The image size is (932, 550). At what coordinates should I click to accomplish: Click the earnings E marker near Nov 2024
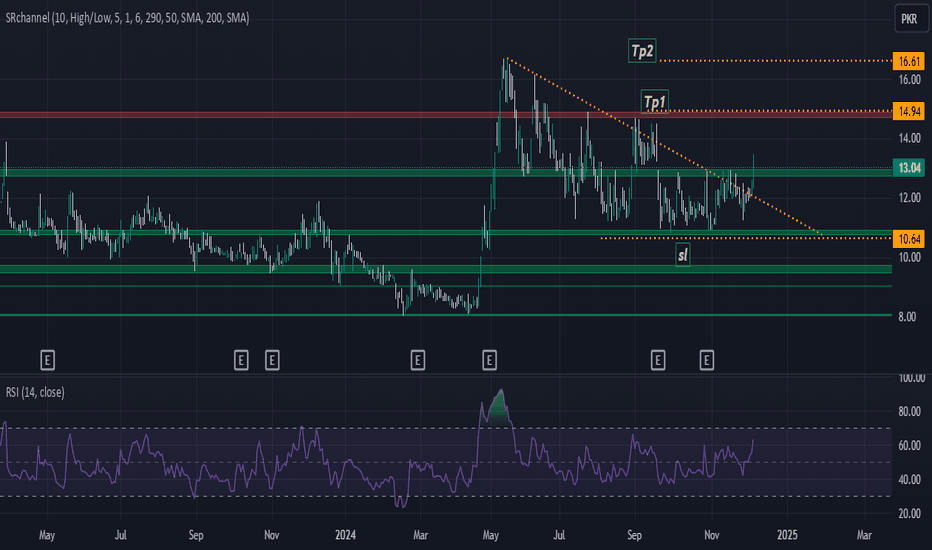pyautogui.click(x=707, y=360)
